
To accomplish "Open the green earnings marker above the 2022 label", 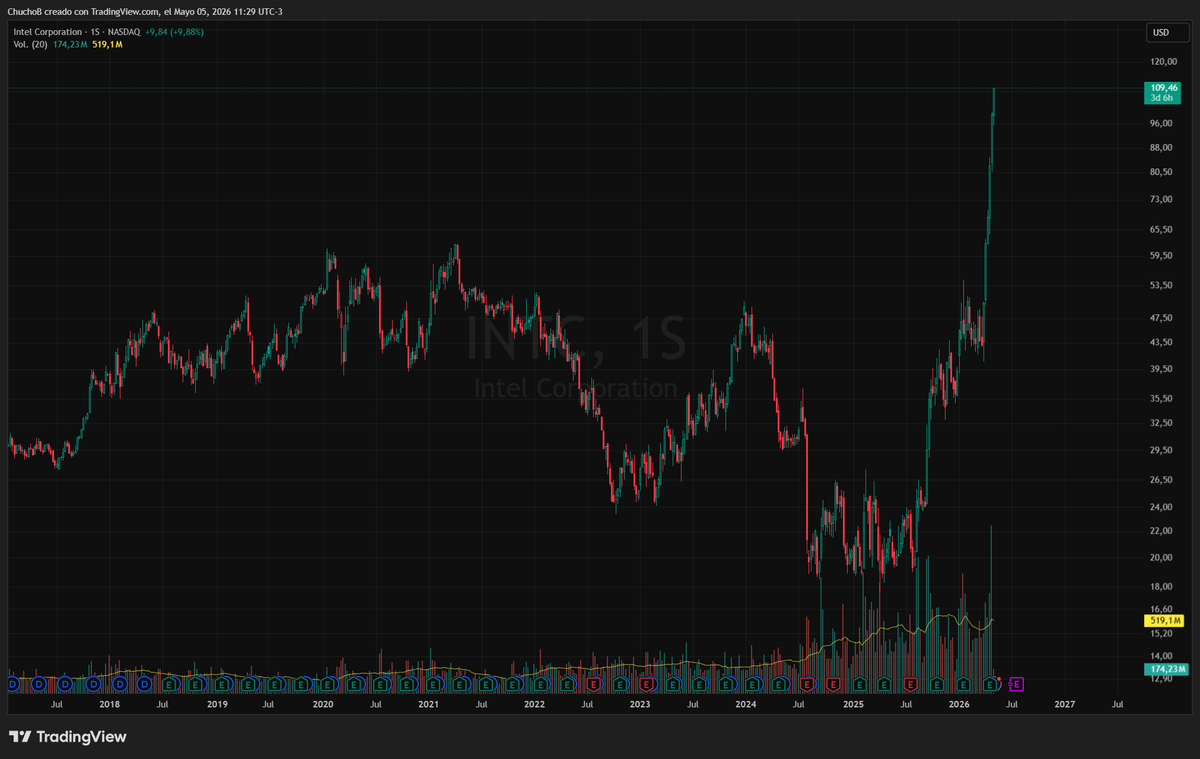I will tap(539, 685).
